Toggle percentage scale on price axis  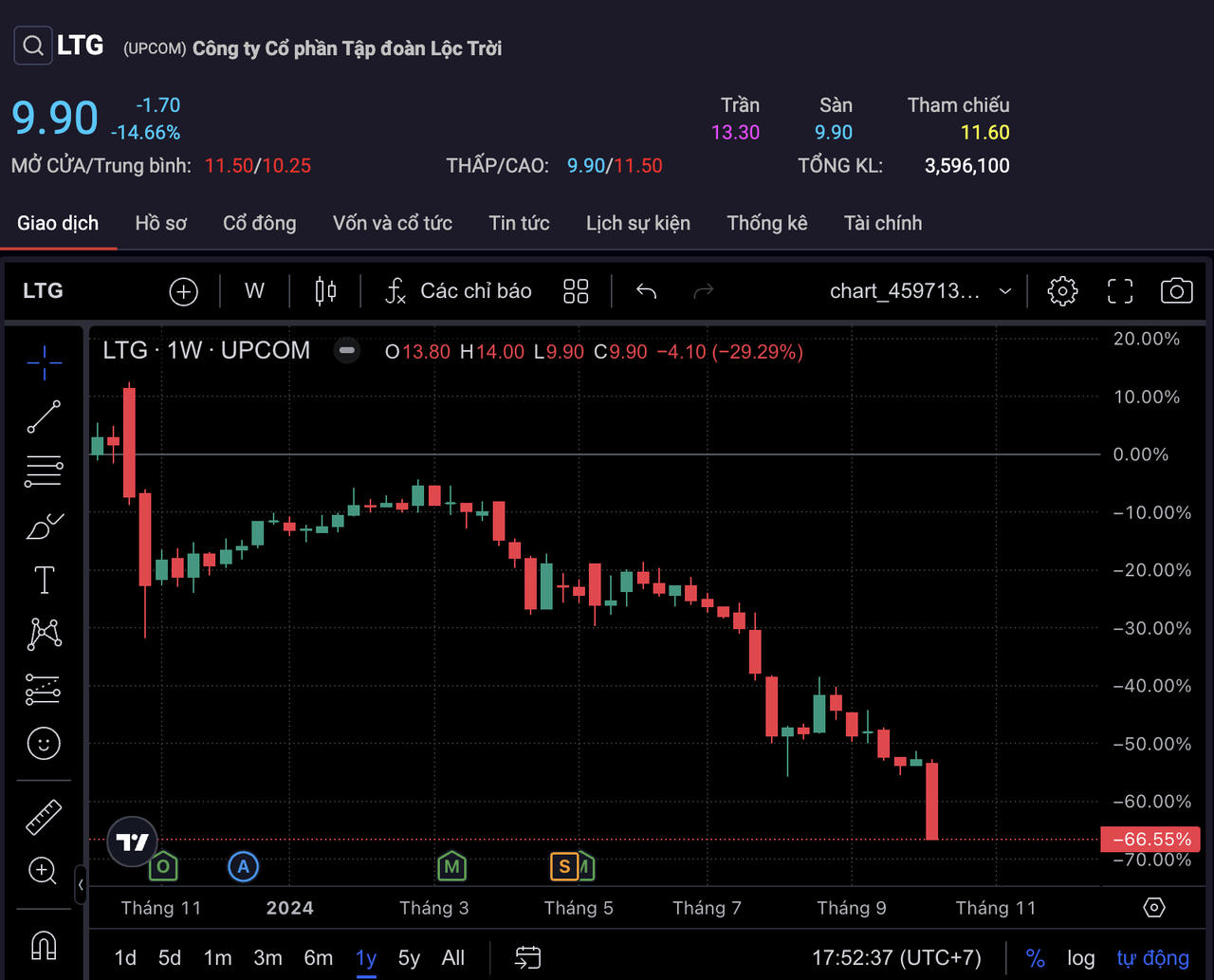pyautogui.click(x=1035, y=958)
